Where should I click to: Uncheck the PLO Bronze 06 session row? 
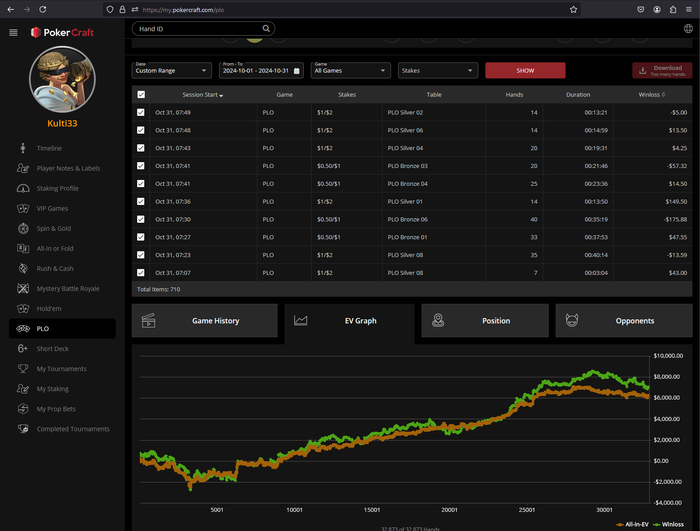coord(141,219)
